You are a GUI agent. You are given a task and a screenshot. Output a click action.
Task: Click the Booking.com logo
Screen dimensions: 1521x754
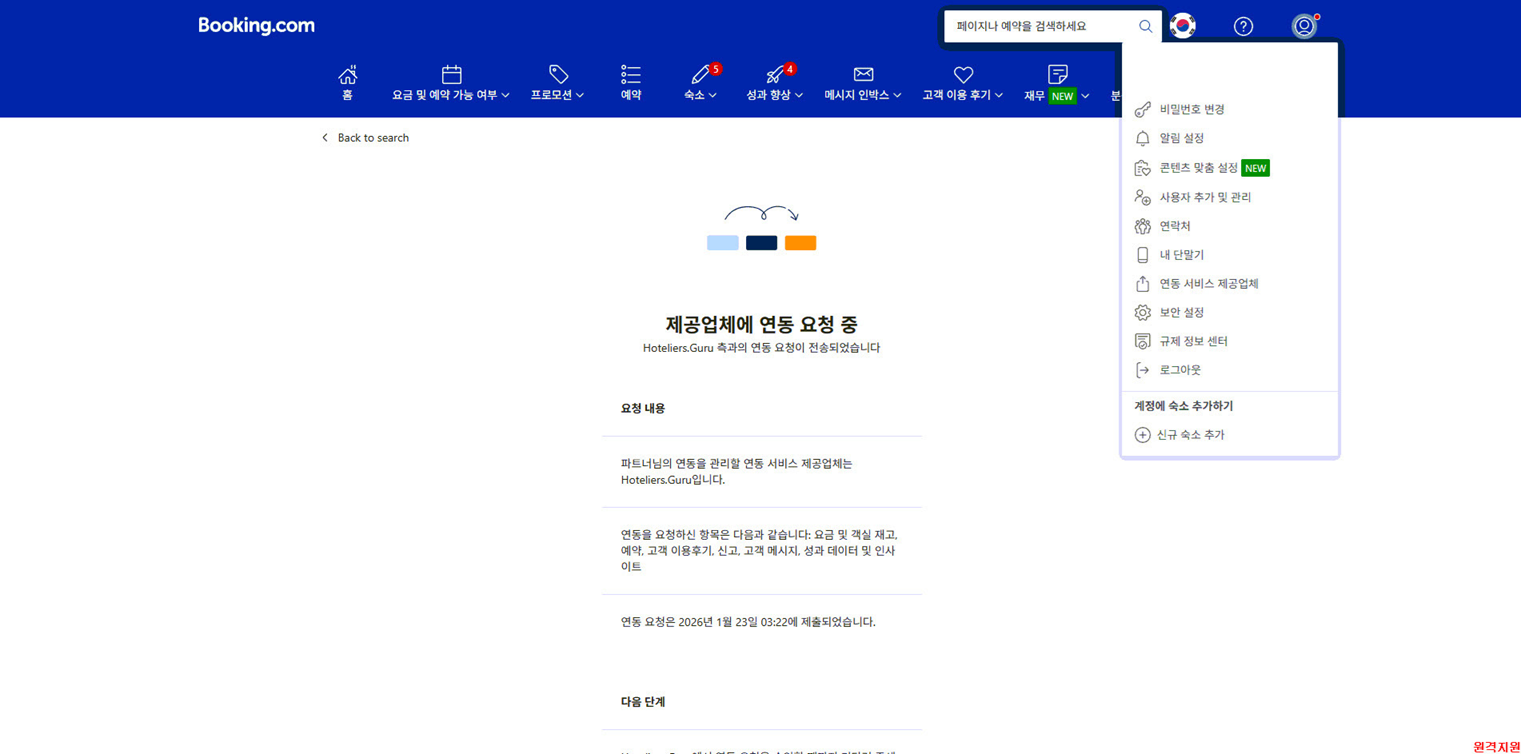[256, 26]
